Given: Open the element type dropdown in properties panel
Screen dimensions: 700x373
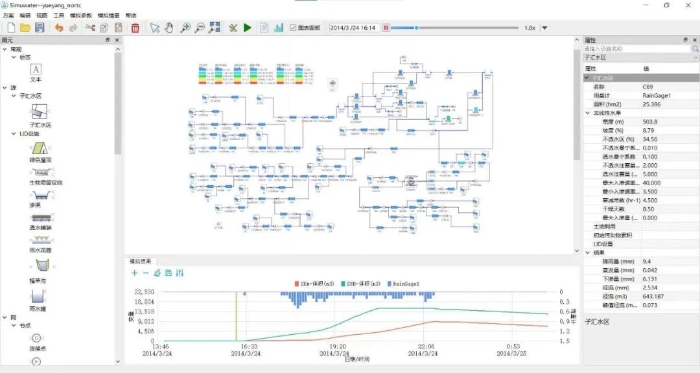Looking at the screenshot, I should [641, 58].
